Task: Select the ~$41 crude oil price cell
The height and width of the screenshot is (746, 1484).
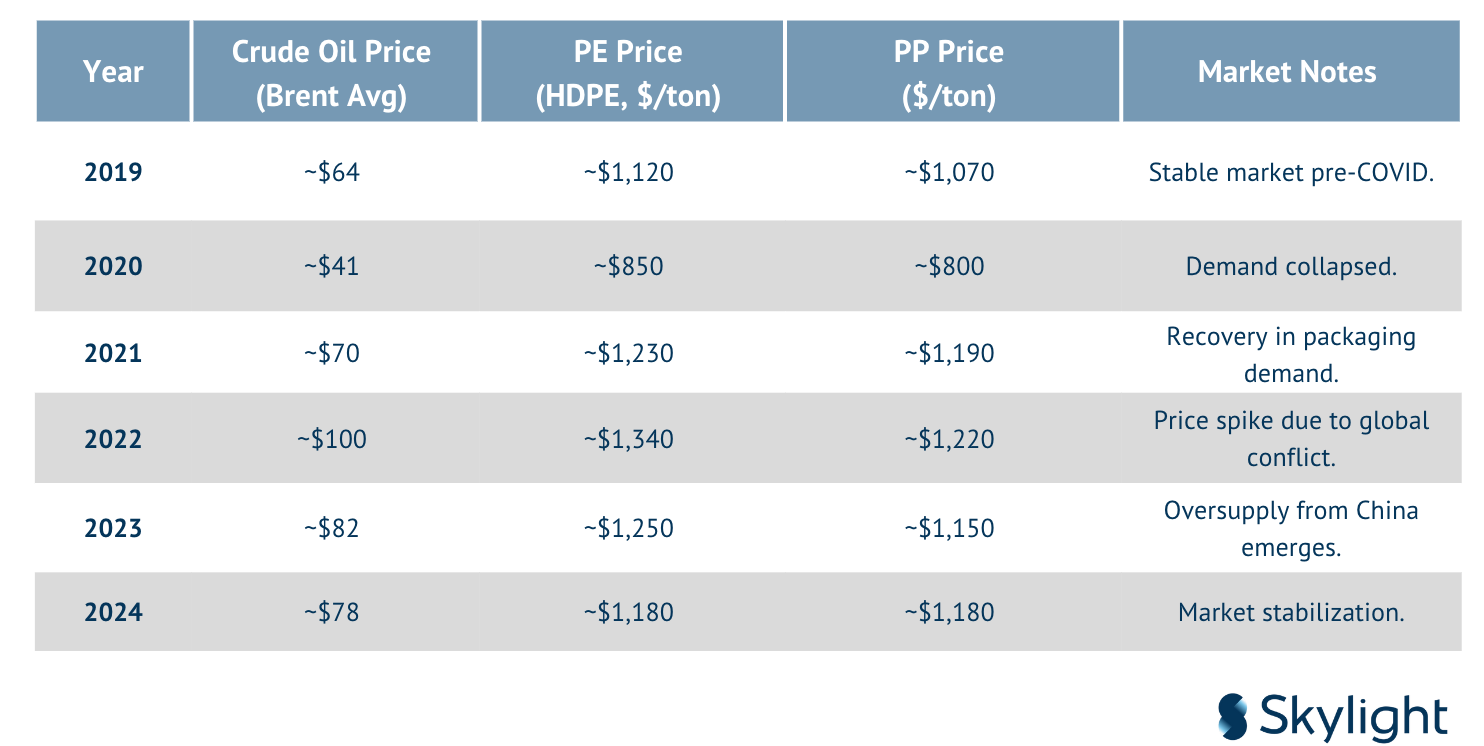Action: [x=331, y=266]
